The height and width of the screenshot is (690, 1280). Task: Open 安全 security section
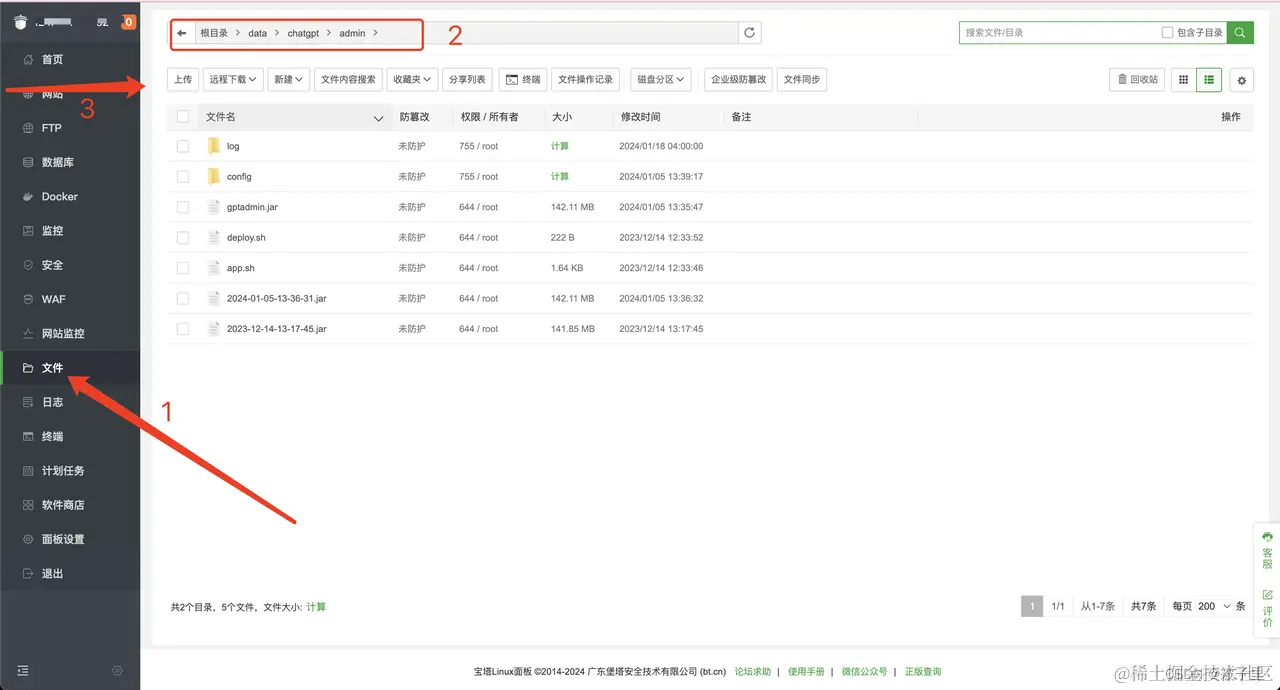(x=52, y=265)
